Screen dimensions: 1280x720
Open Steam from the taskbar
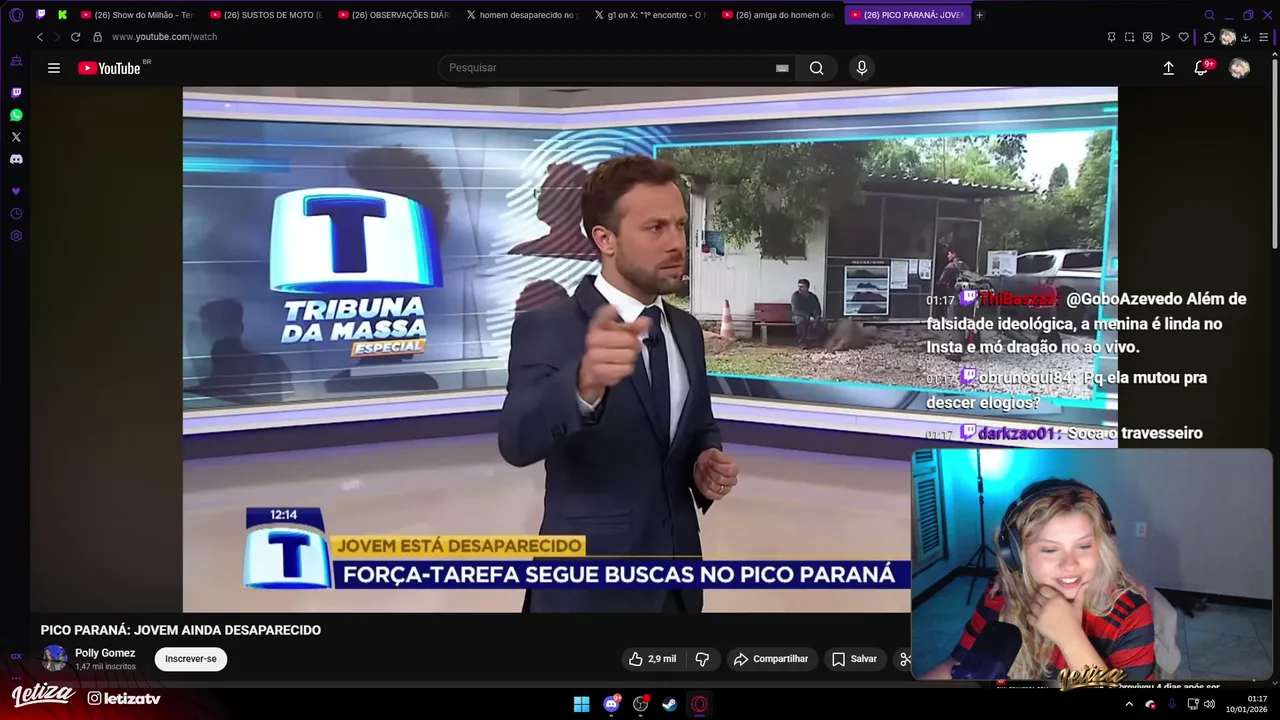tap(670, 704)
